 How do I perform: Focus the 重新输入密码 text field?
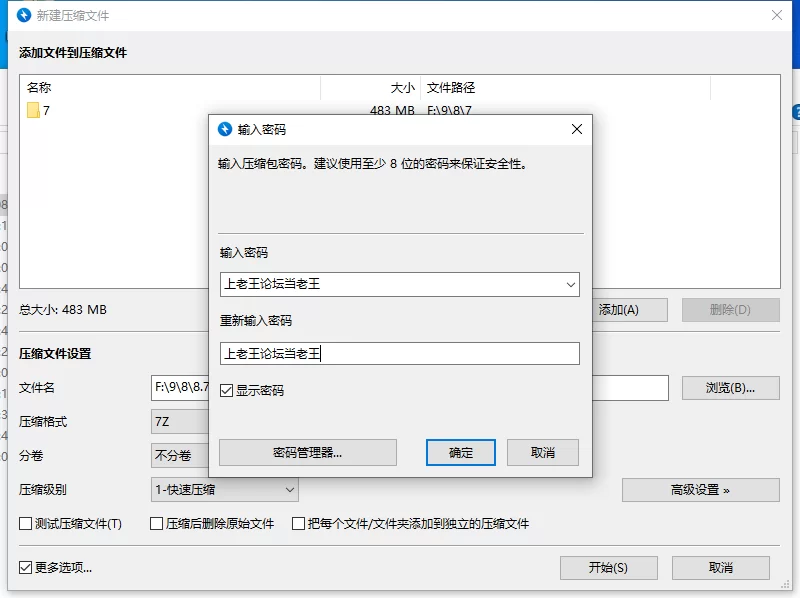(399, 354)
